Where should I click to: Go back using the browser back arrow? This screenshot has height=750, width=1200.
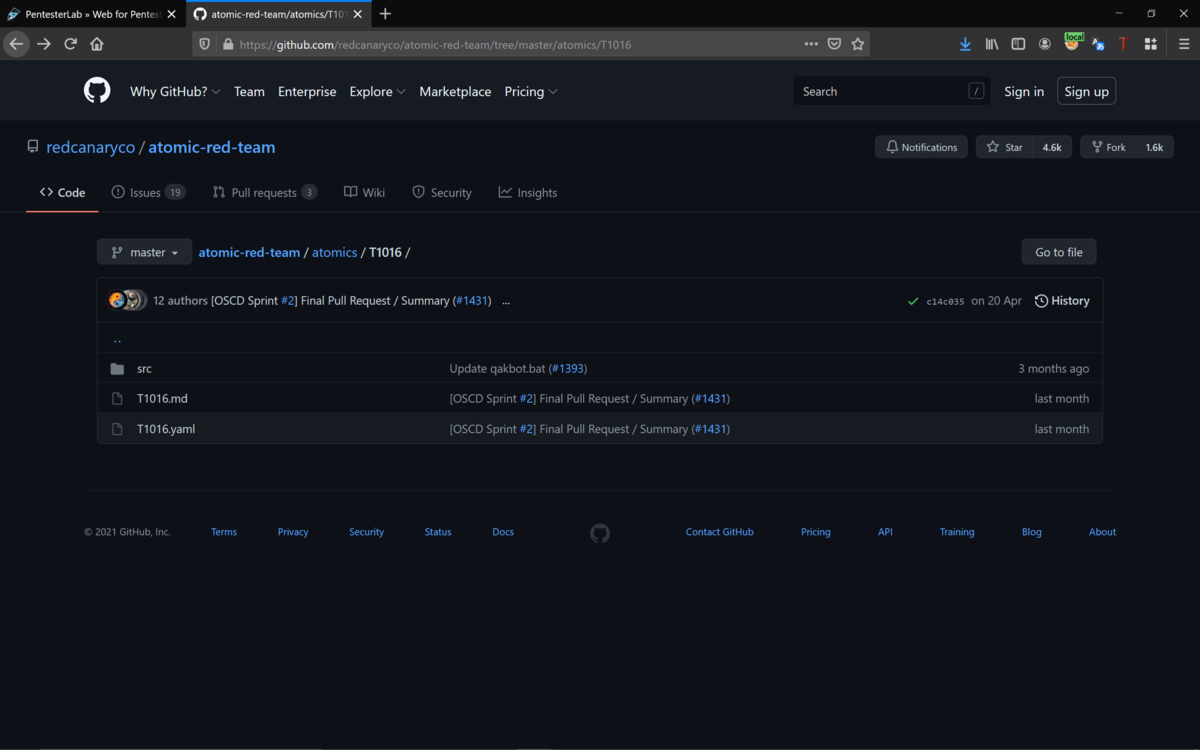point(16,44)
